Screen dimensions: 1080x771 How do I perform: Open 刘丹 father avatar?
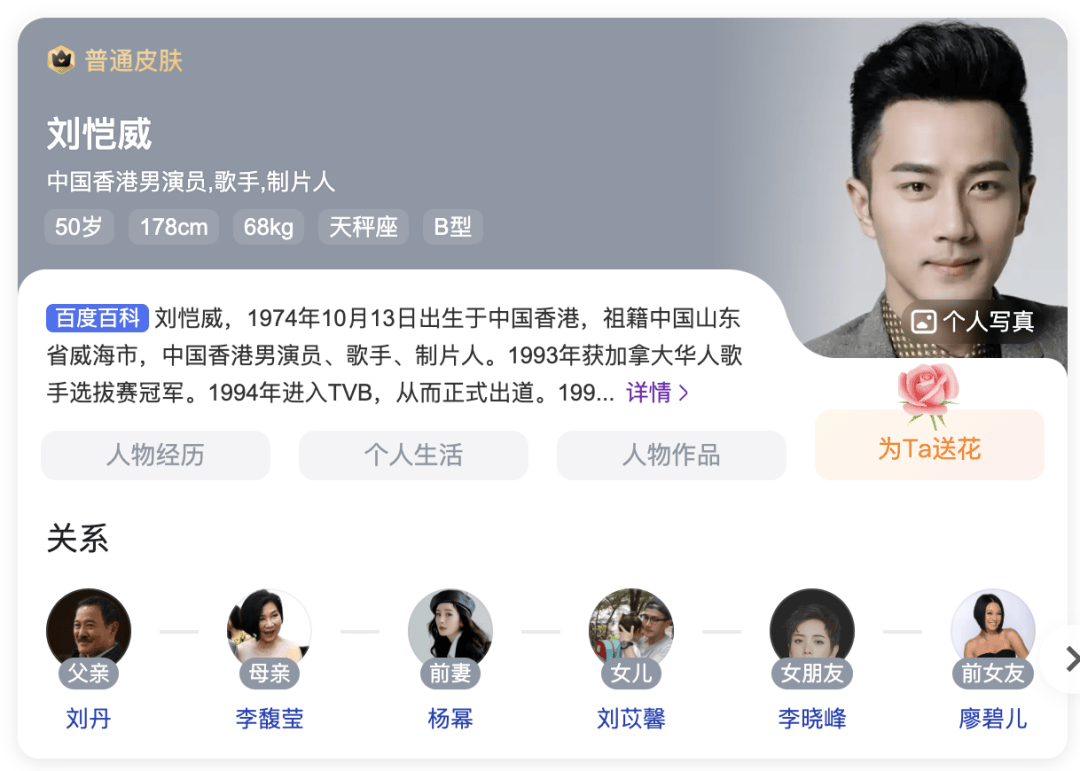tap(88, 631)
